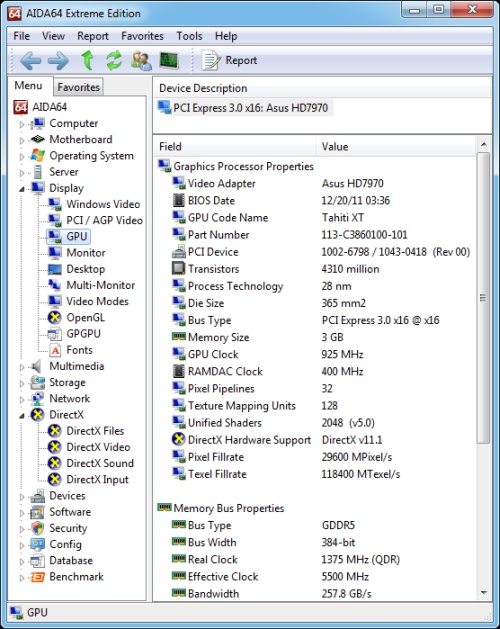Viewport: 500px width, 629px height.
Task: Open the users icon in toolbar
Action: click(x=141, y=61)
